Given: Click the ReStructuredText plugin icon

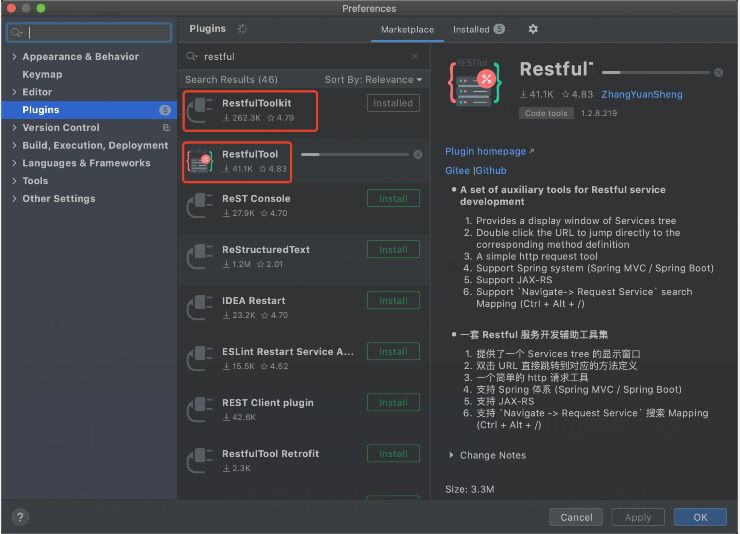Looking at the screenshot, I should click(200, 257).
